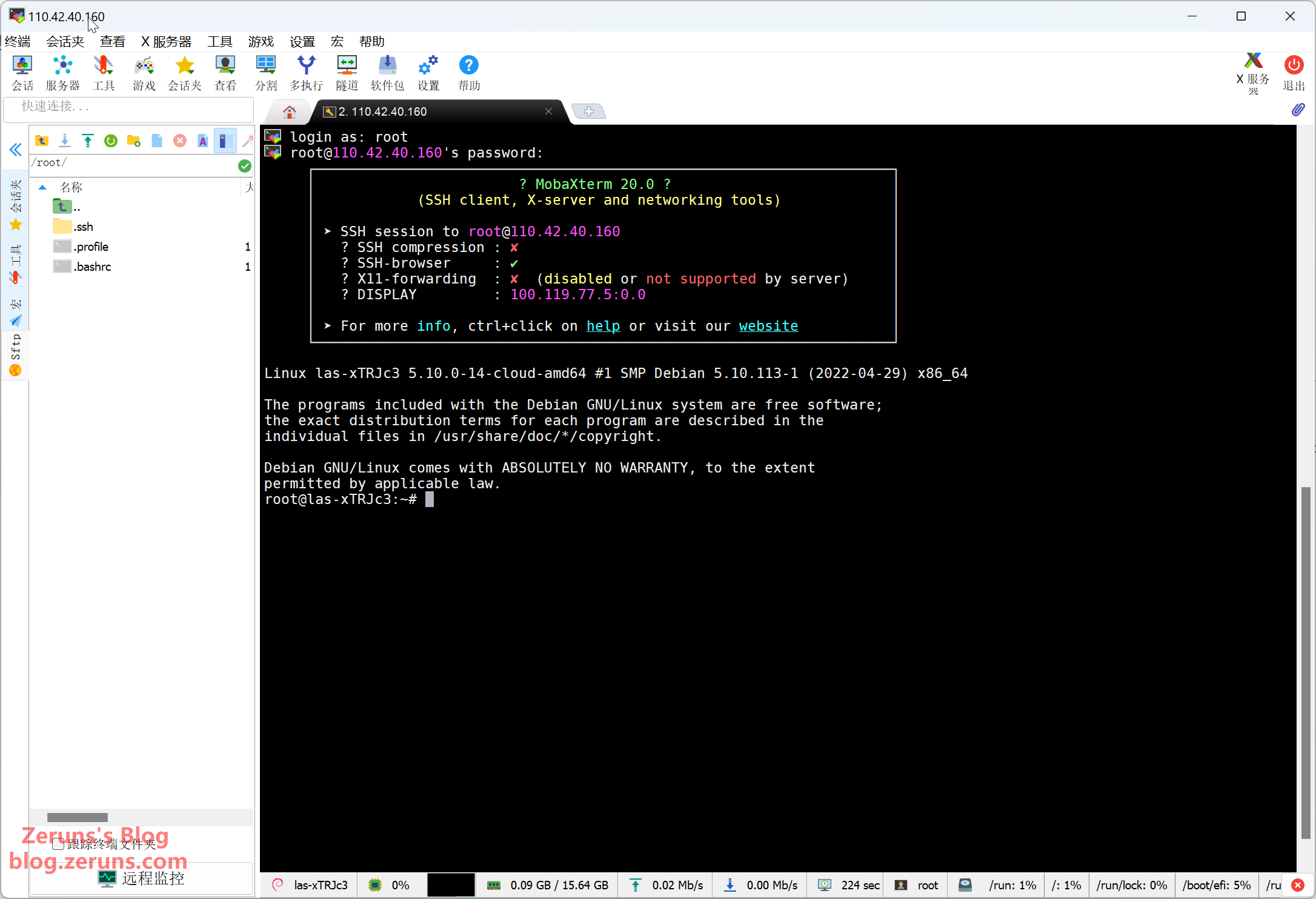Refresh the SFTP folder with green icon
Screen dimensions: 1316x899
(111, 141)
